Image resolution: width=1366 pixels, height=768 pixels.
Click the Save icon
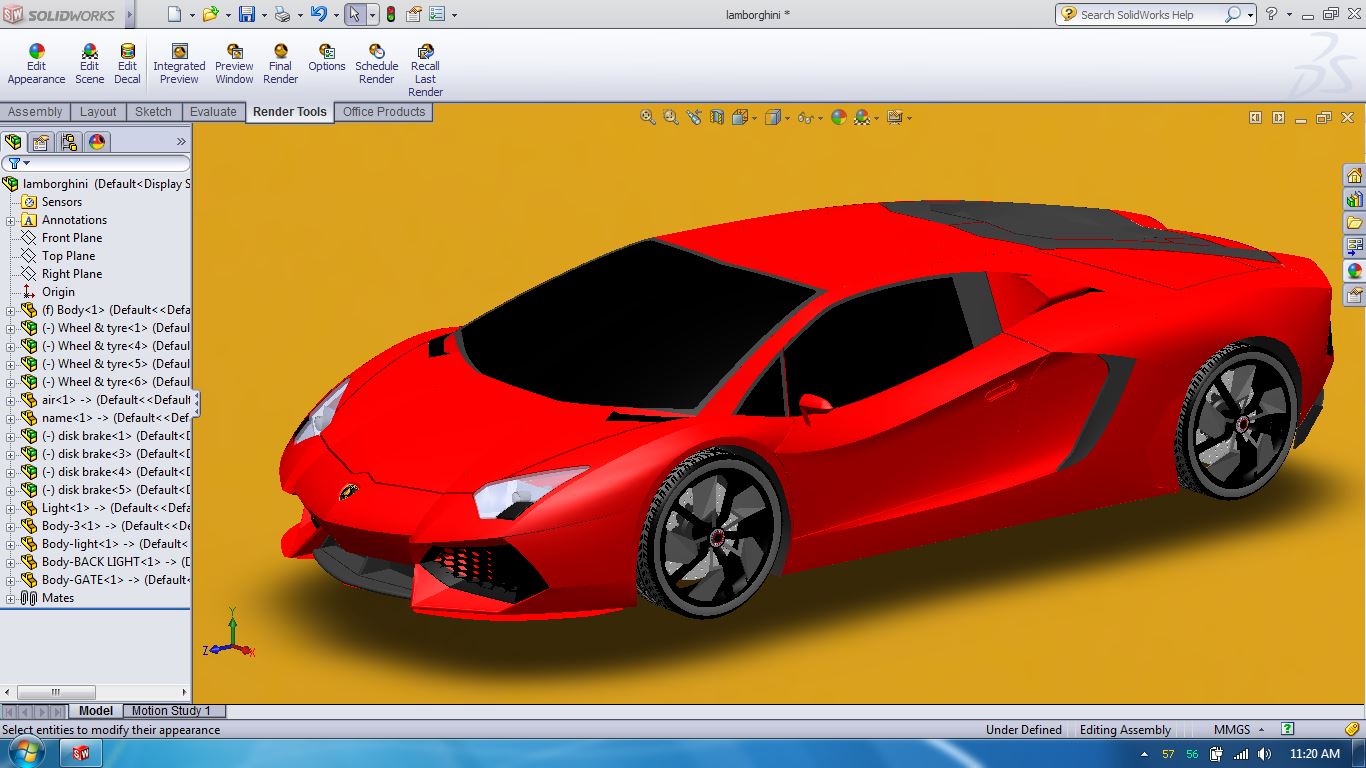click(x=246, y=14)
